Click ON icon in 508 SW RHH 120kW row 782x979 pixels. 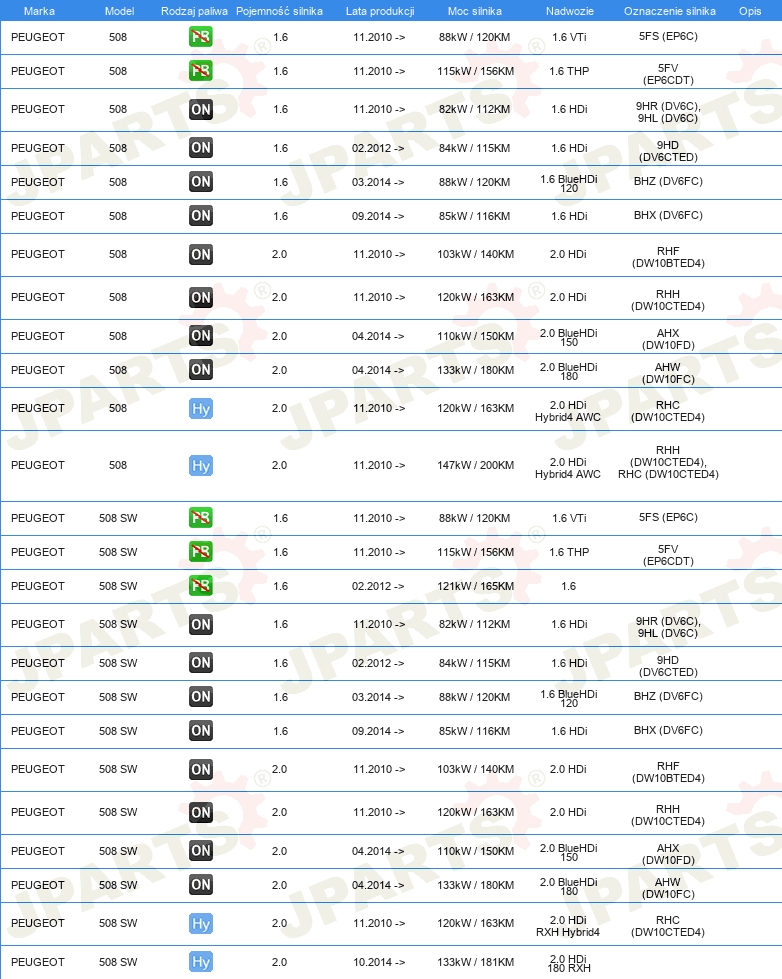pyautogui.click(x=200, y=812)
